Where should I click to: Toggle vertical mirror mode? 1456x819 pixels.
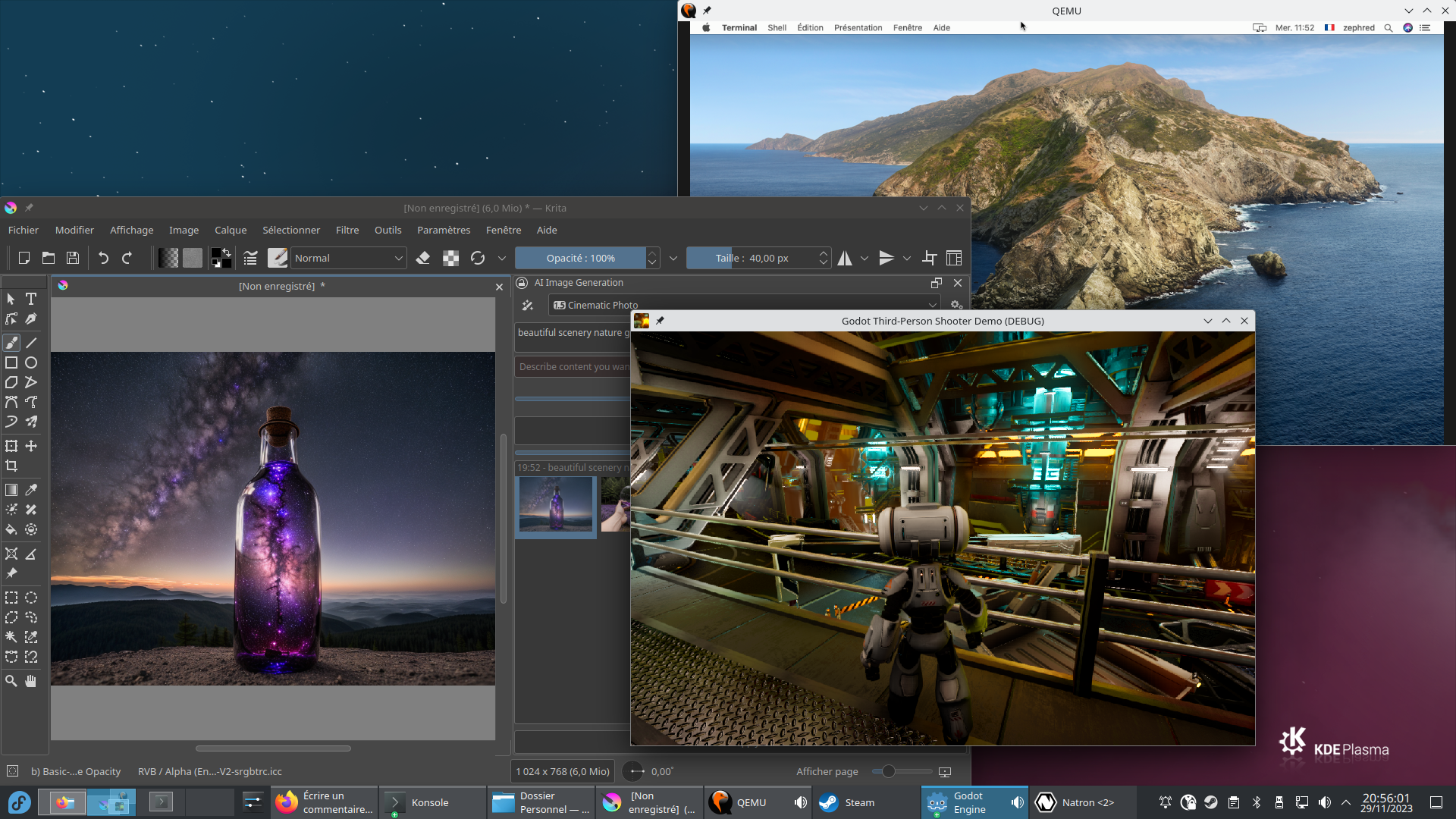pos(886,258)
